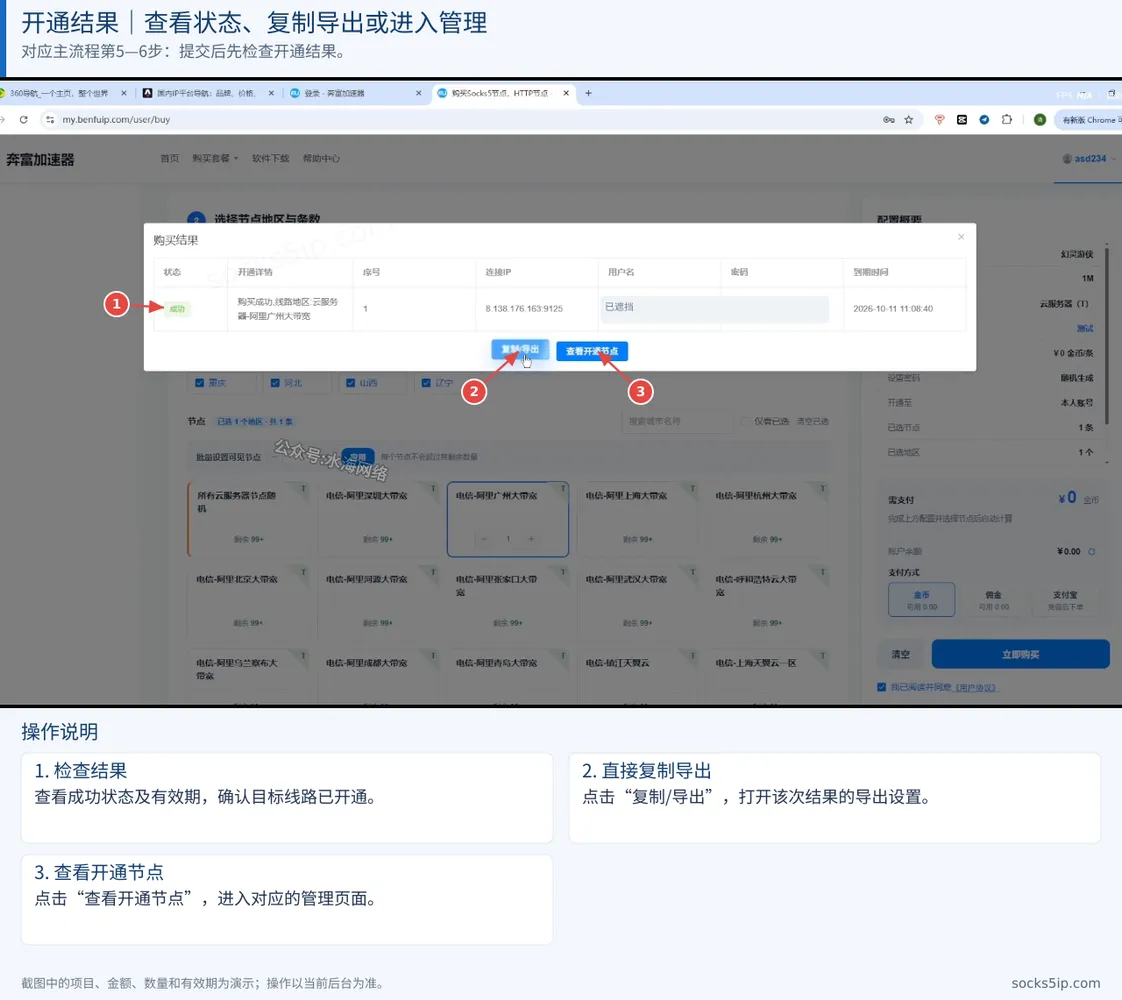
Task: Click the 有新版 Chrome update button
Action: [1089, 119]
